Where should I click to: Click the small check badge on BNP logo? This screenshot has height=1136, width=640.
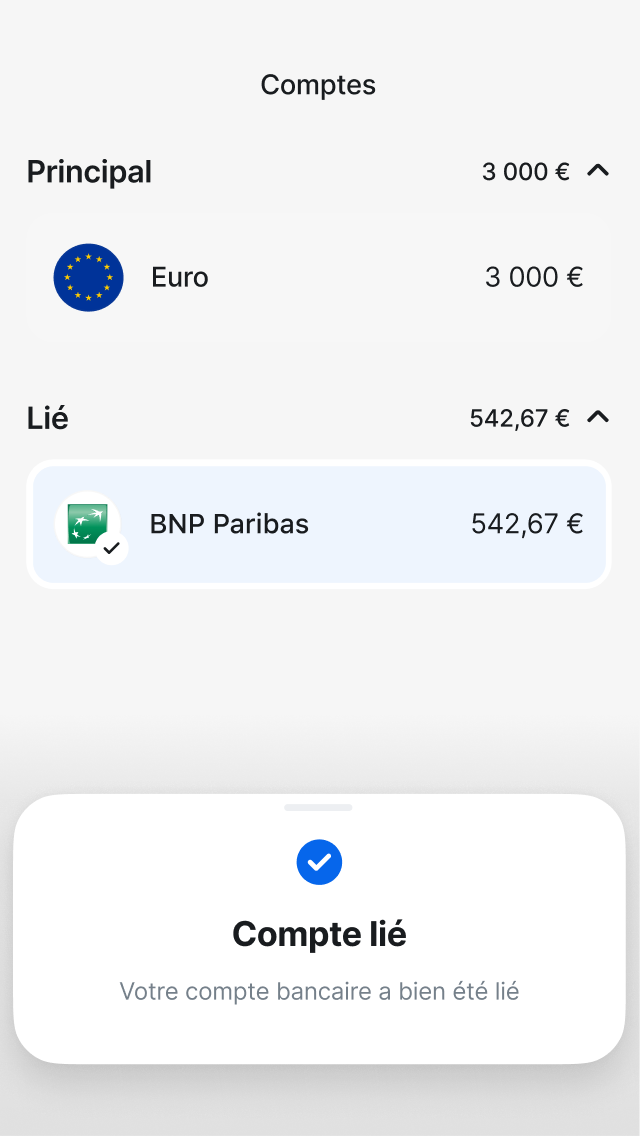tap(112, 547)
